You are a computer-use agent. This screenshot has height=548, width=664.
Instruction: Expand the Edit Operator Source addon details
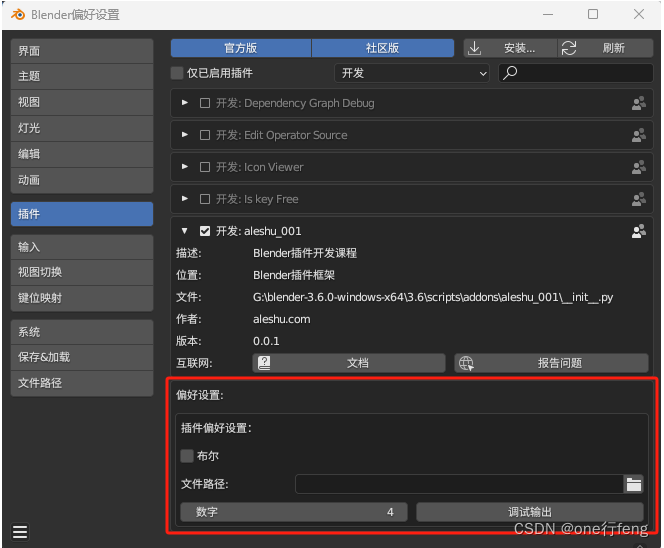coord(185,135)
